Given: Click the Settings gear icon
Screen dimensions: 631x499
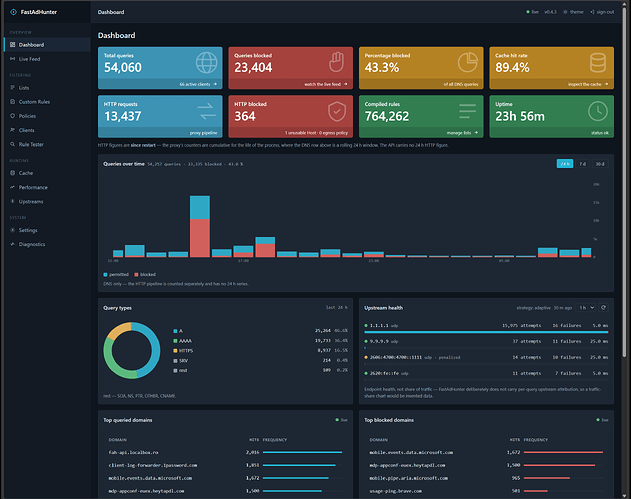Looking at the screenshot, I should (12, 230).
